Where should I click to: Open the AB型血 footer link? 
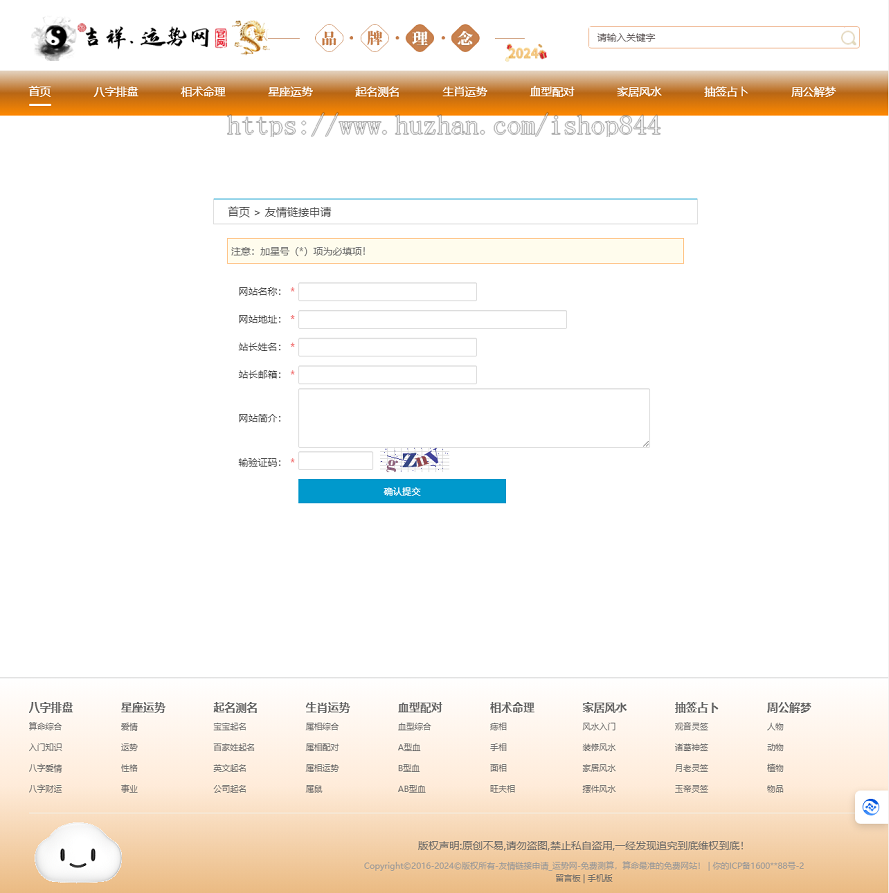[x=412, y=789]
